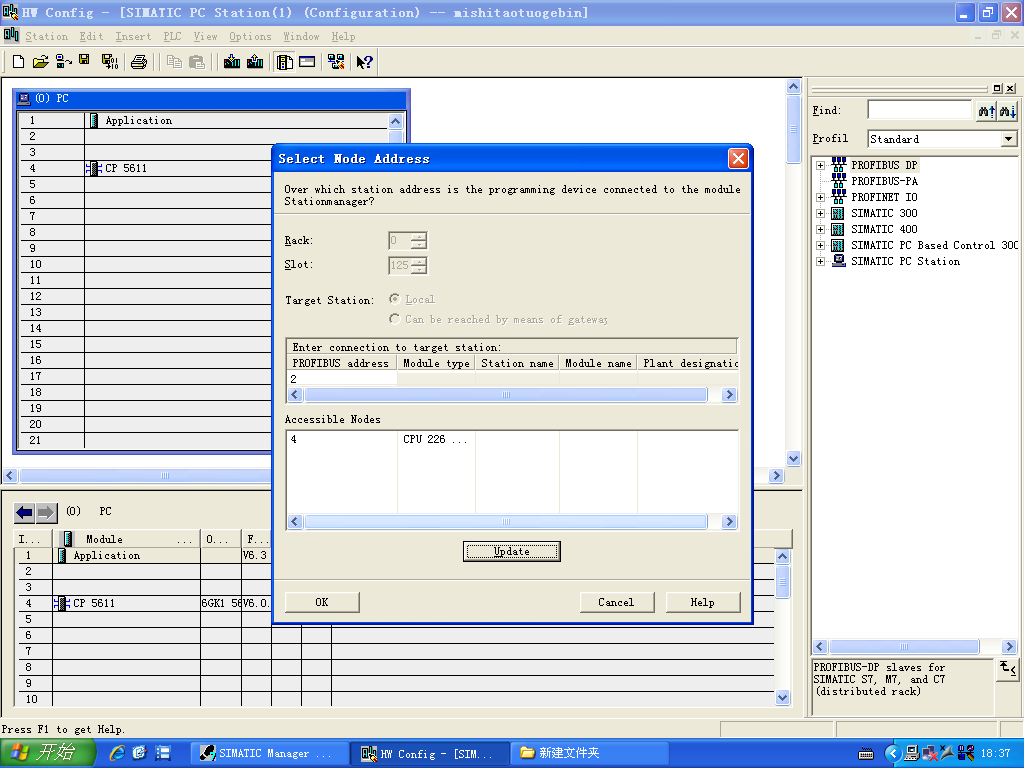
Task: Switch to SIMATIC Manager taskbar window
Action: click(x=268, y=754)
